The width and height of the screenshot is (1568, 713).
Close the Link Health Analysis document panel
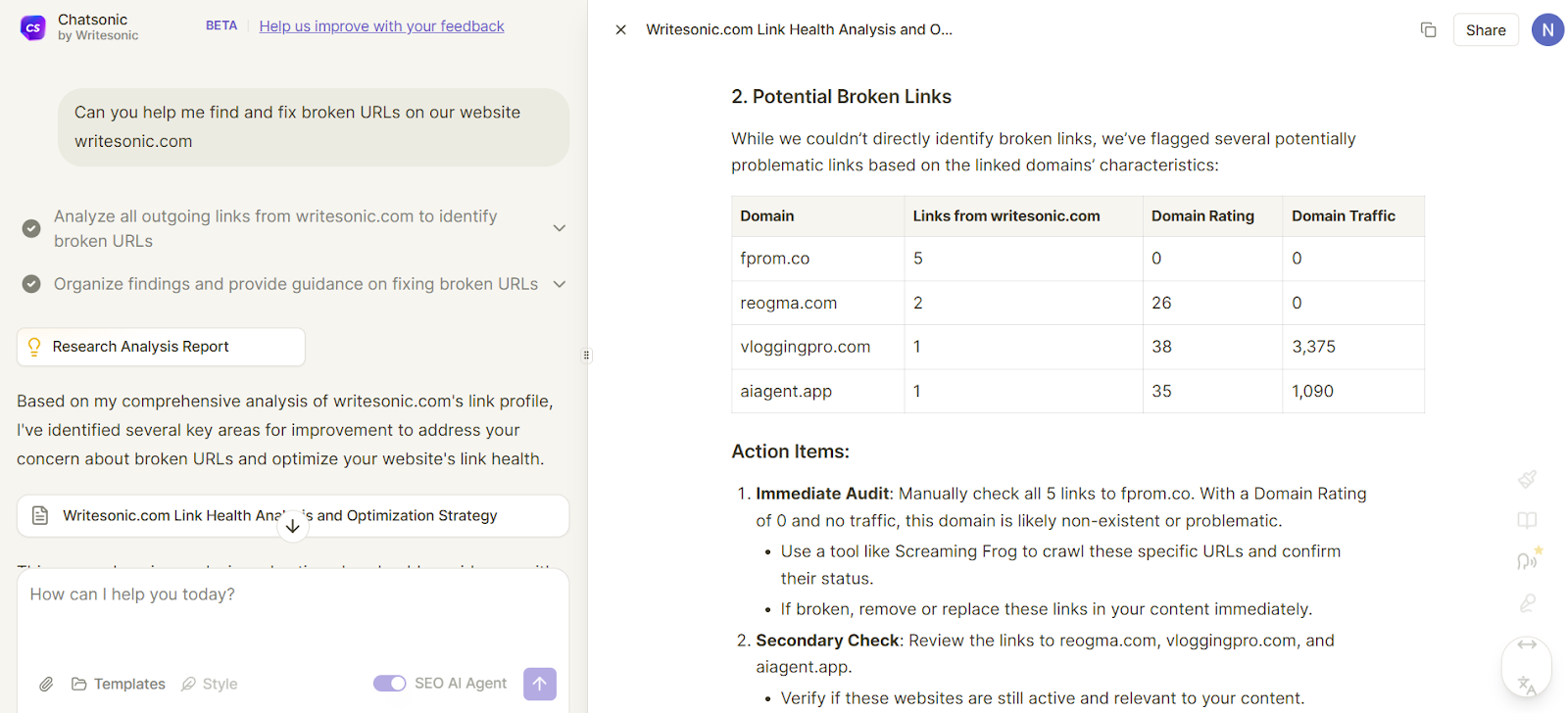click(x=620, y=30)
